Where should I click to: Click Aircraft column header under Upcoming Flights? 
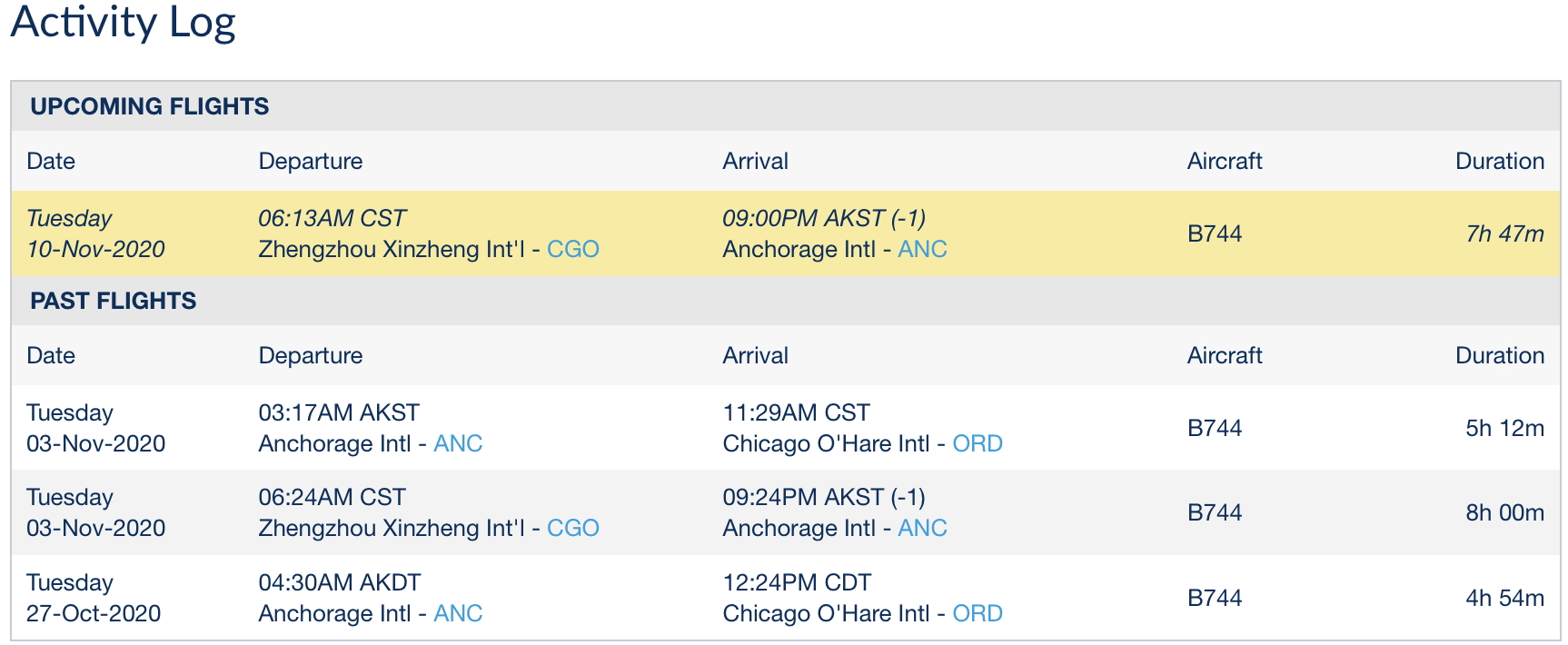[x=1224, y=161]
